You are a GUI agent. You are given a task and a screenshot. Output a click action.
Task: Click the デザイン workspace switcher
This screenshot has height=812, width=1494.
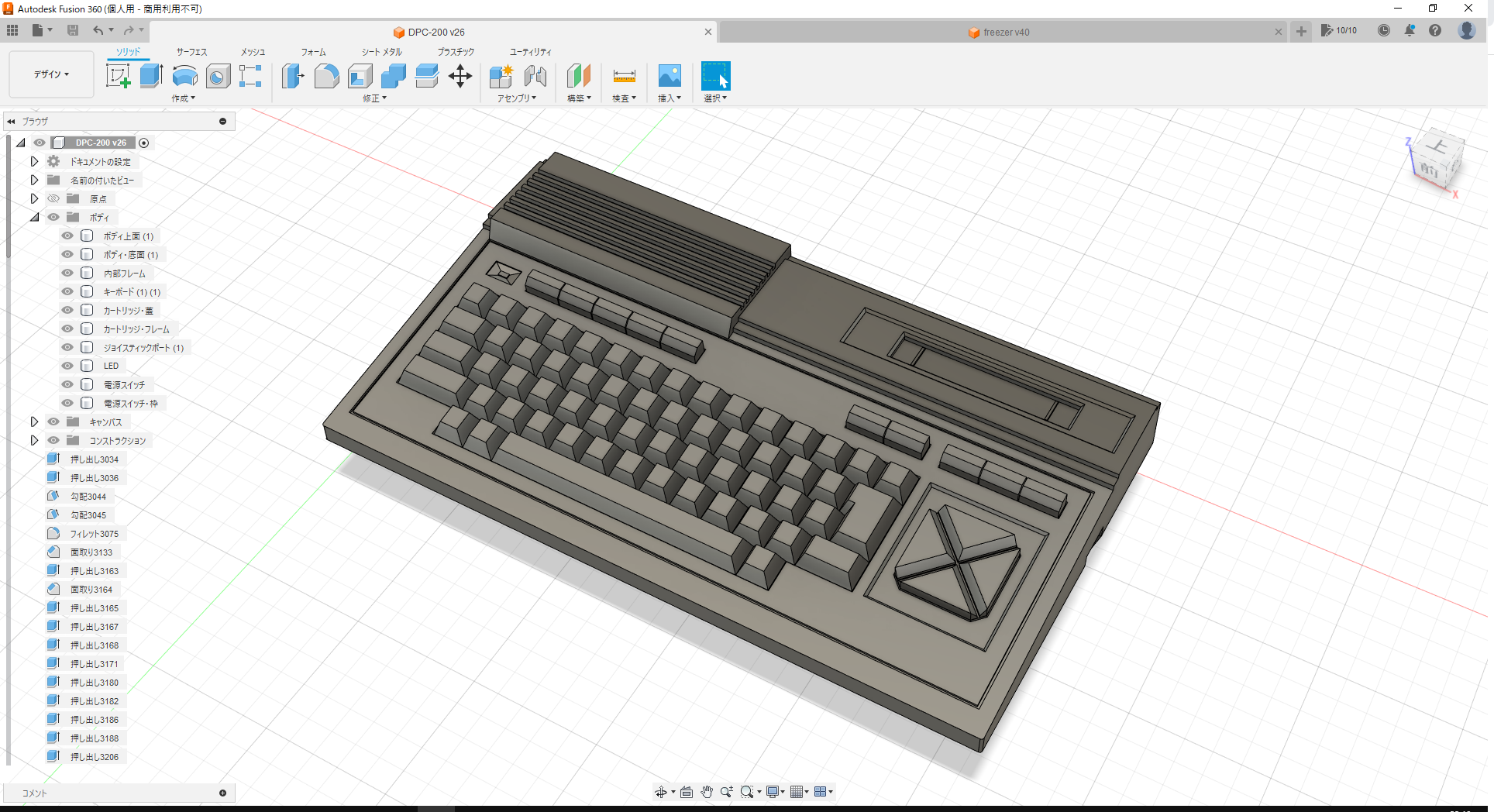(x=50, y=74)
